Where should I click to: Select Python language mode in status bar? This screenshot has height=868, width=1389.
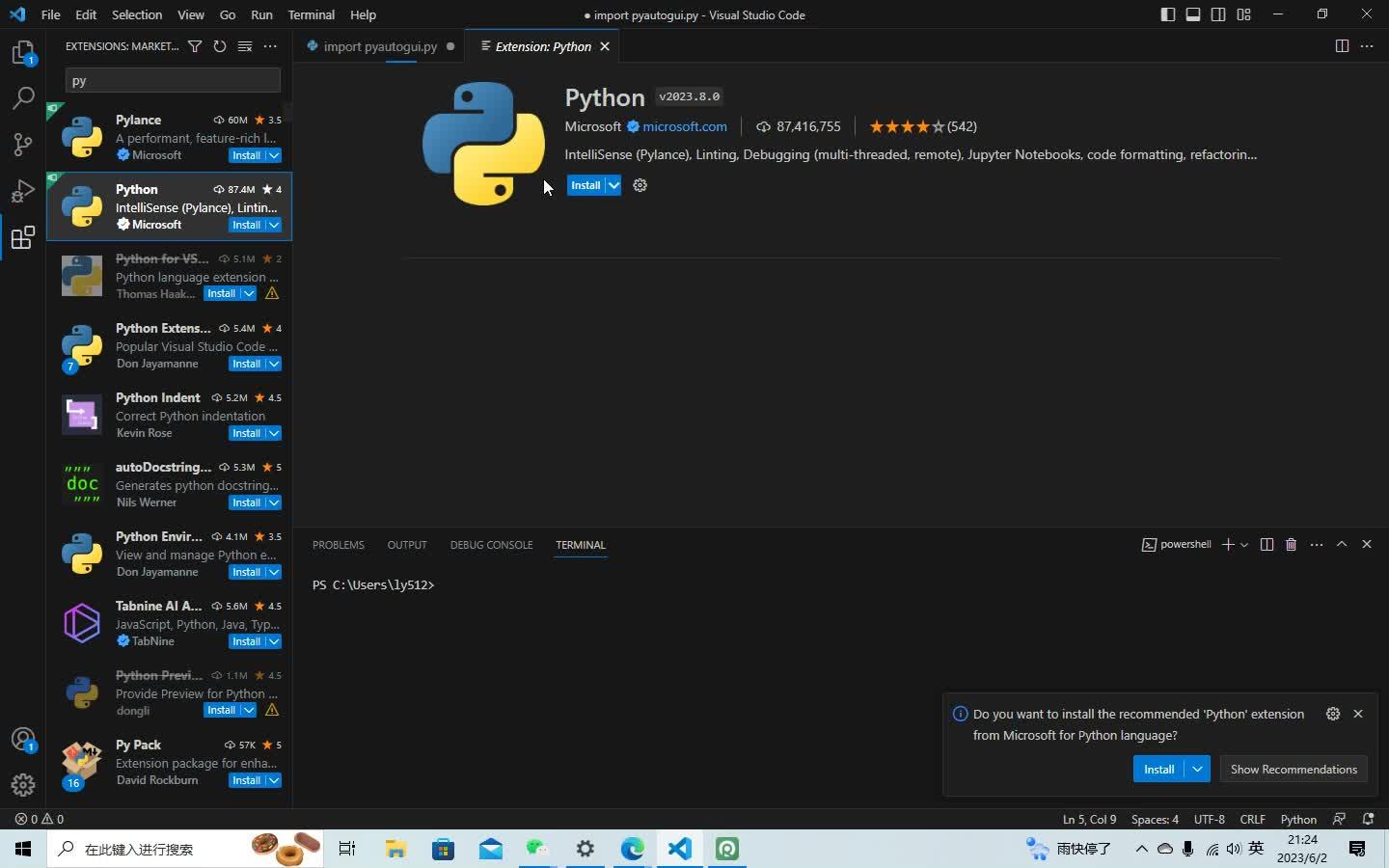[1298, 819]
